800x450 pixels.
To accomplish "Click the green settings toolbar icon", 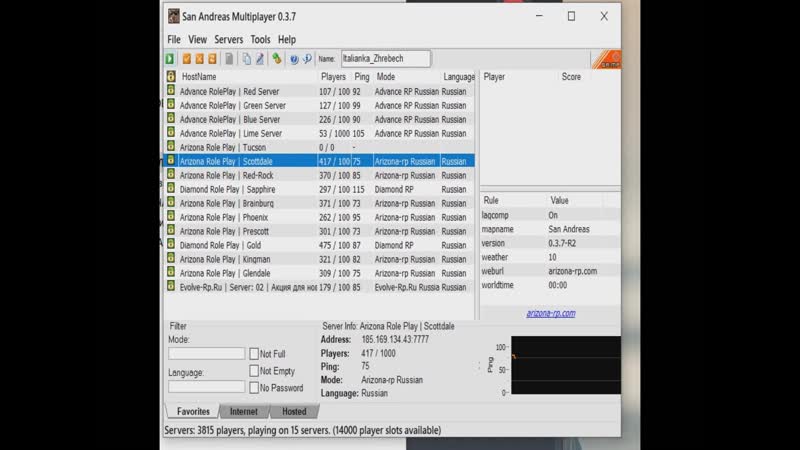I will [277, 59].
